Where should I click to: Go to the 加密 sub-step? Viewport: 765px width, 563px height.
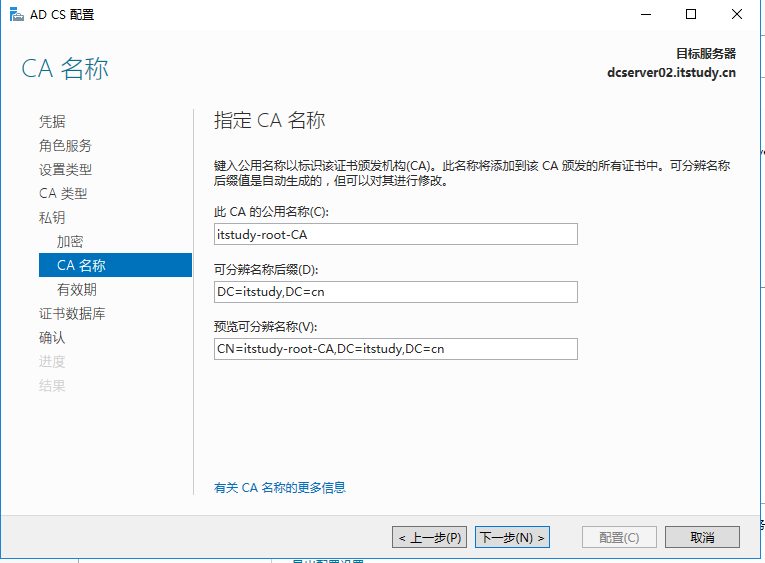[x=70, y=241]
